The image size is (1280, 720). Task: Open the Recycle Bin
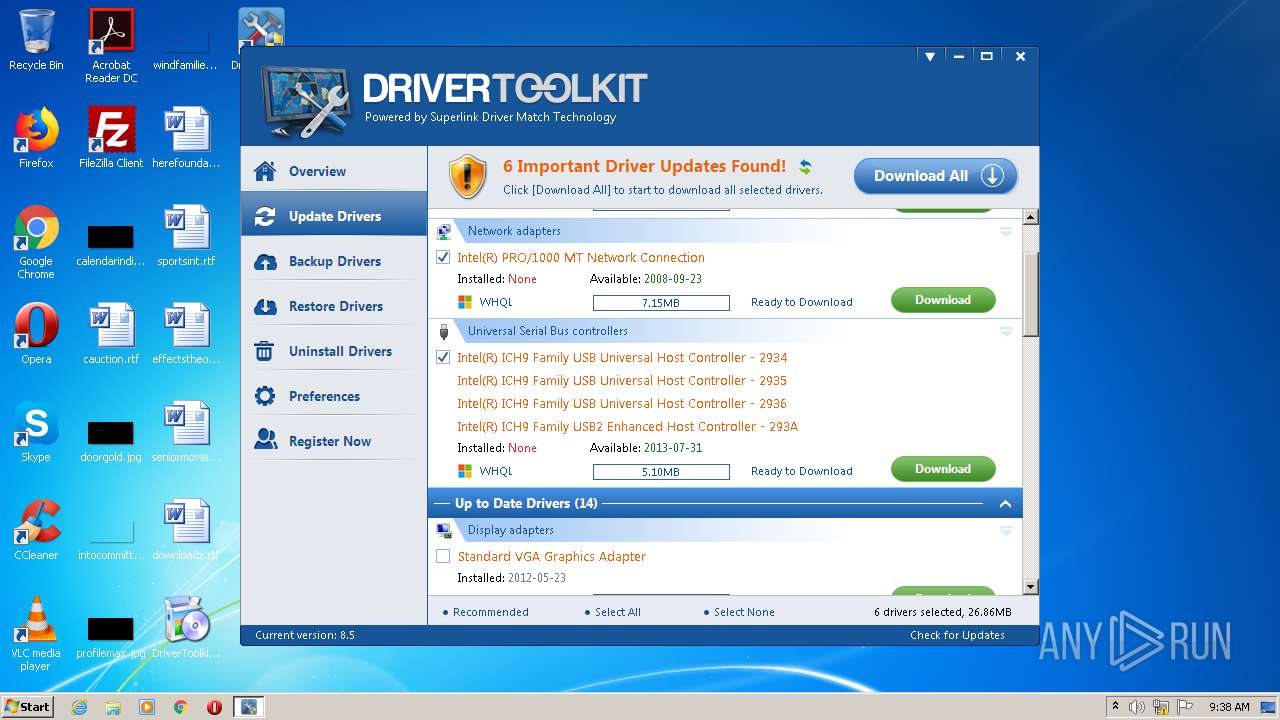pyautogui.click(x=36, y=40)
